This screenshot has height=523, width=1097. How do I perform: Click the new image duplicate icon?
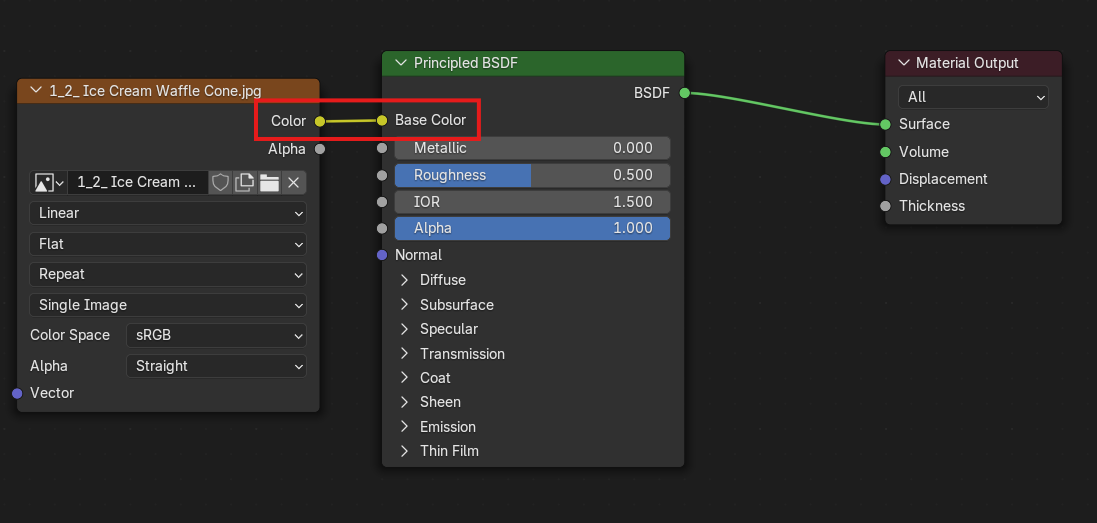pyautogui.click(x=245, y=182)
